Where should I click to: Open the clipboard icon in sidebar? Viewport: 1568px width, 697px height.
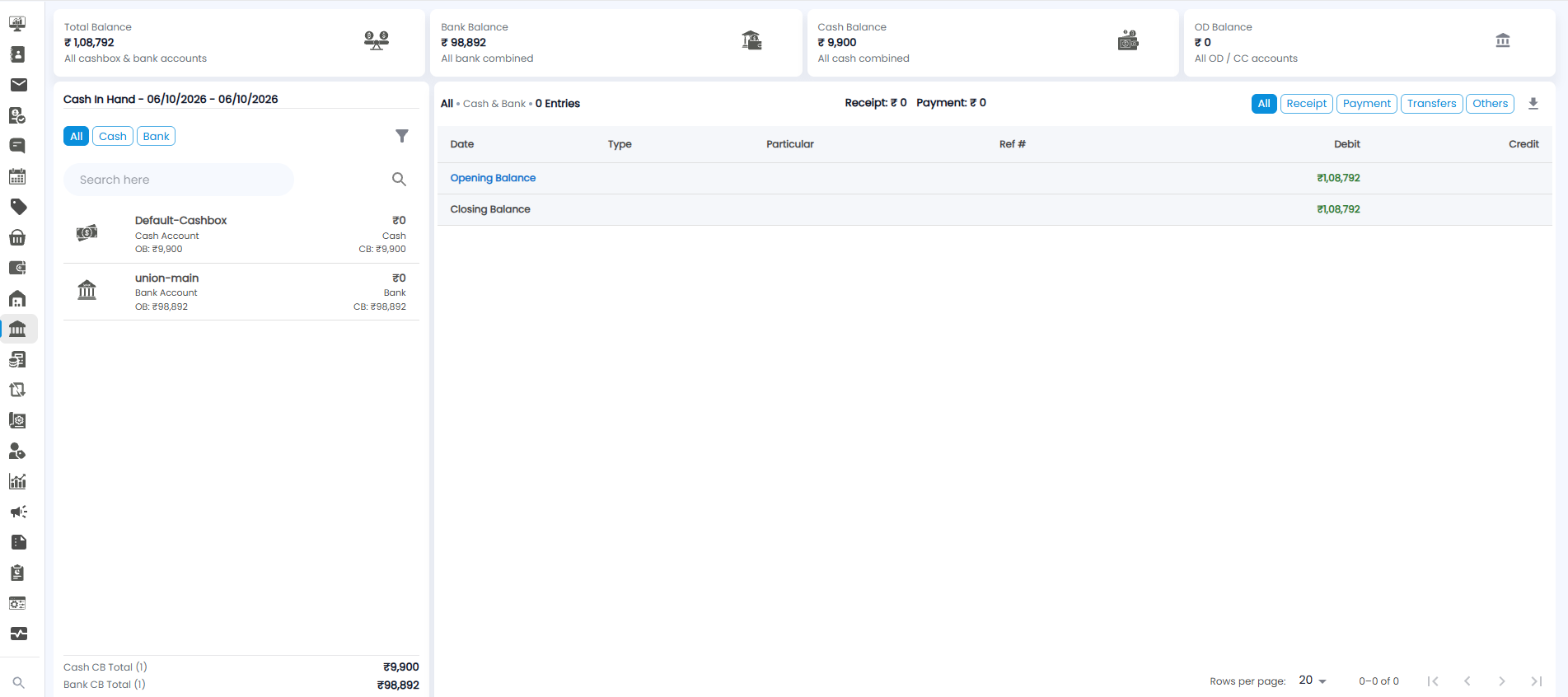[17, 573]
